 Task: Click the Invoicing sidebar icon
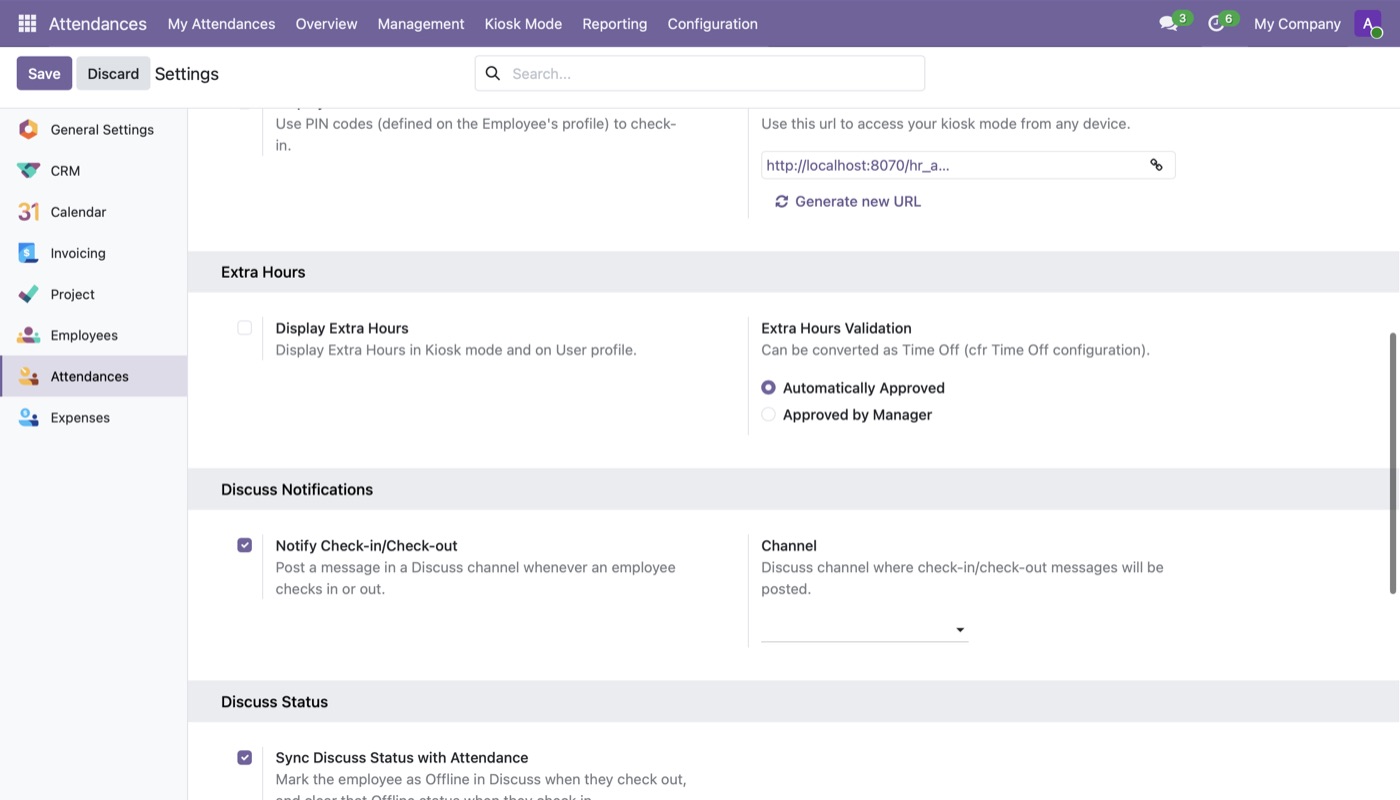[x=28, y=253]
